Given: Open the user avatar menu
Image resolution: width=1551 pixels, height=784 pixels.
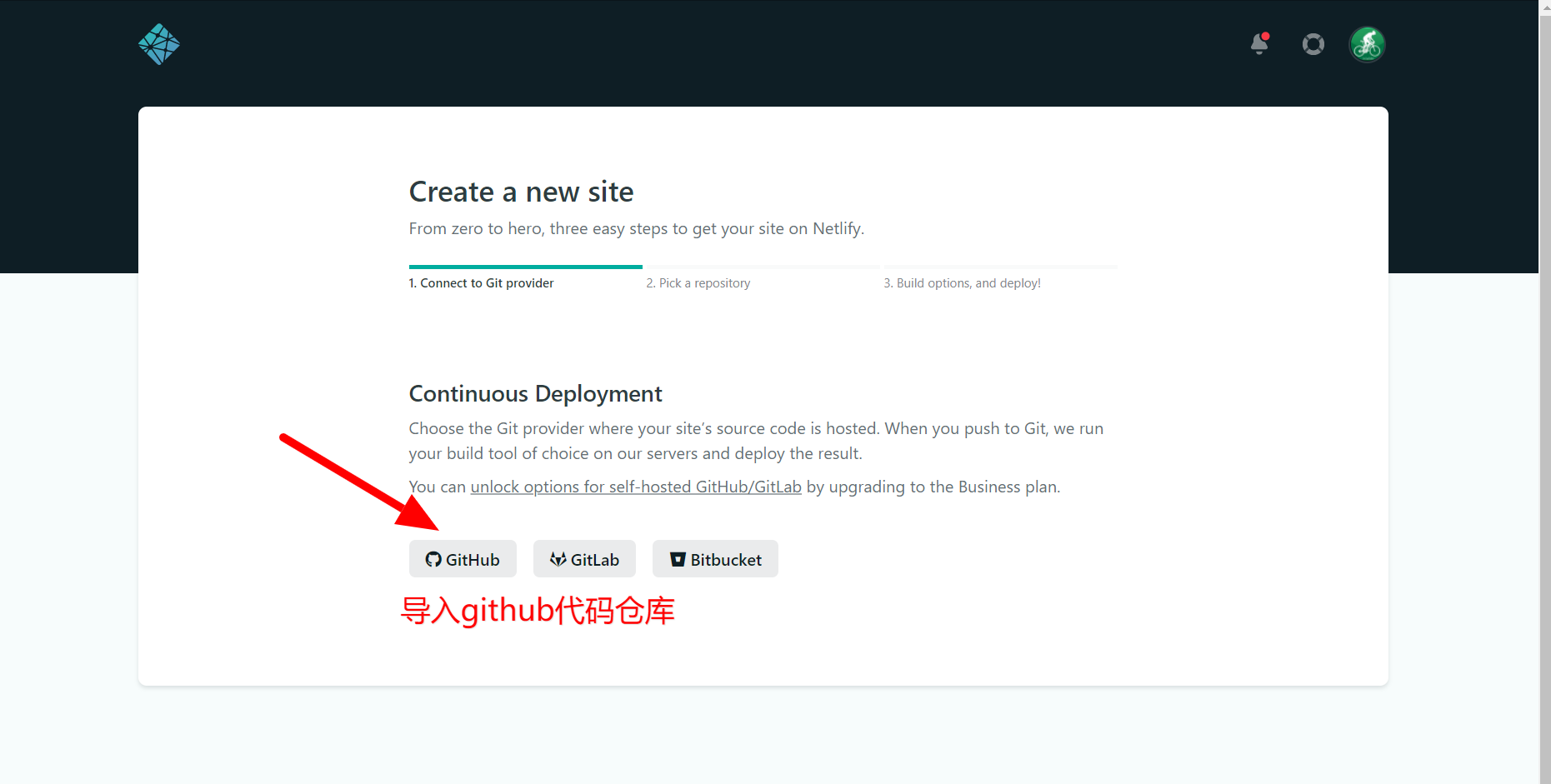Looking at the screenshot, I should (x=1368, y=44).
